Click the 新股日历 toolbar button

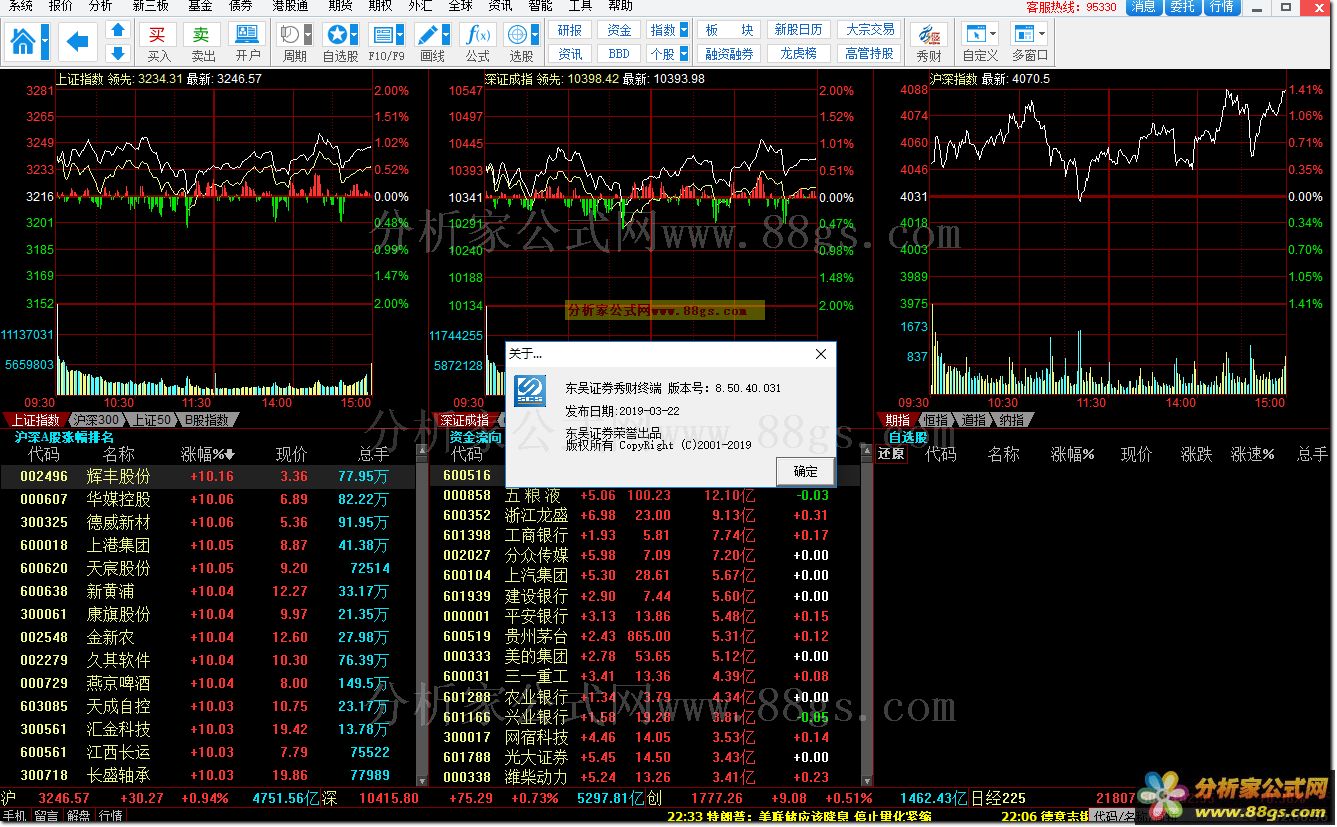tap(798, 30)
